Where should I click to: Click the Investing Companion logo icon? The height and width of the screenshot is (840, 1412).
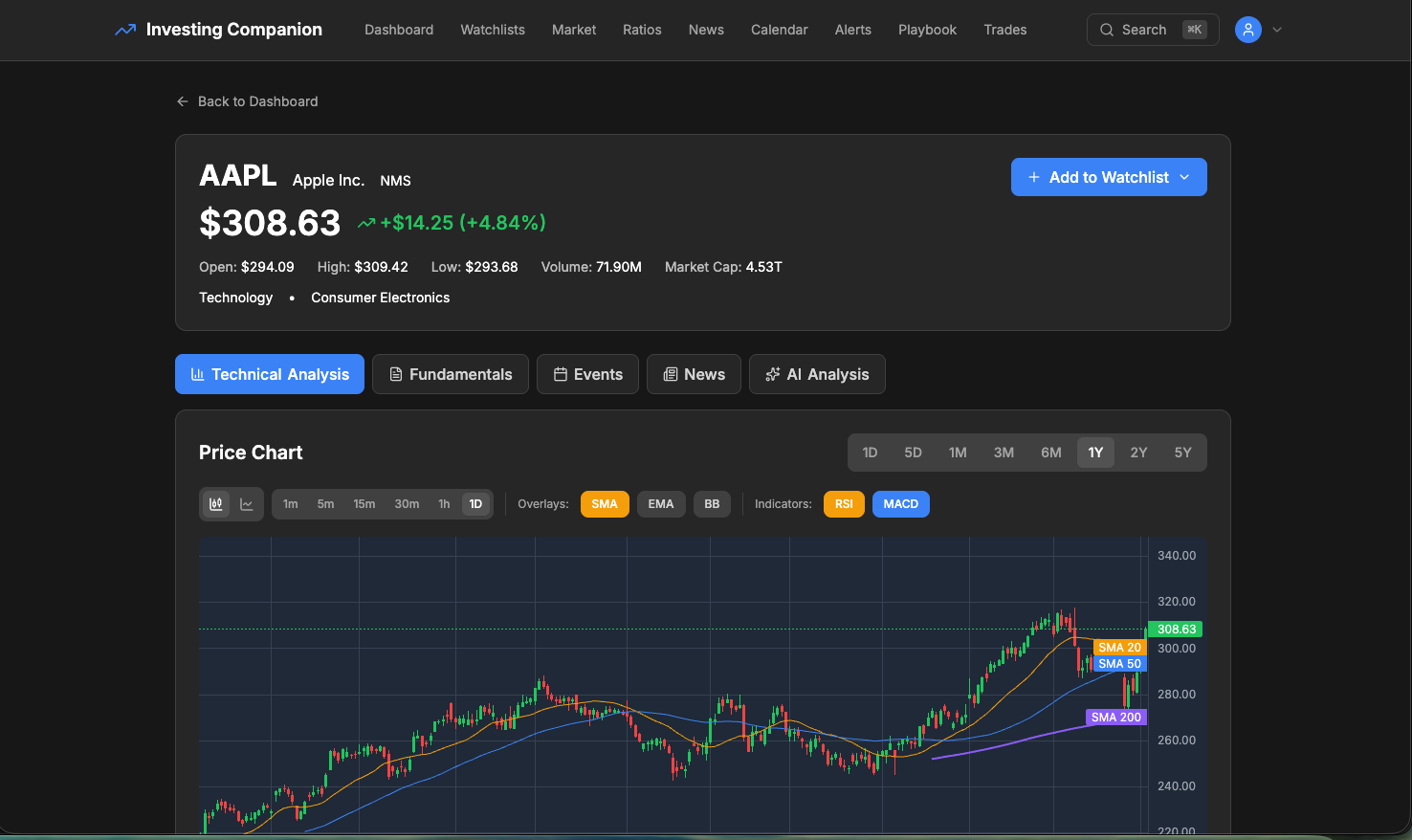pyautogui.click(x=125, y=30)
